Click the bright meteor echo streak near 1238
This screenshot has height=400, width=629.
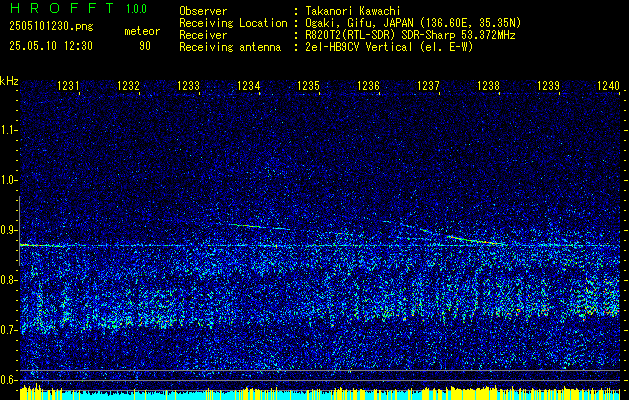pos(474,240)
